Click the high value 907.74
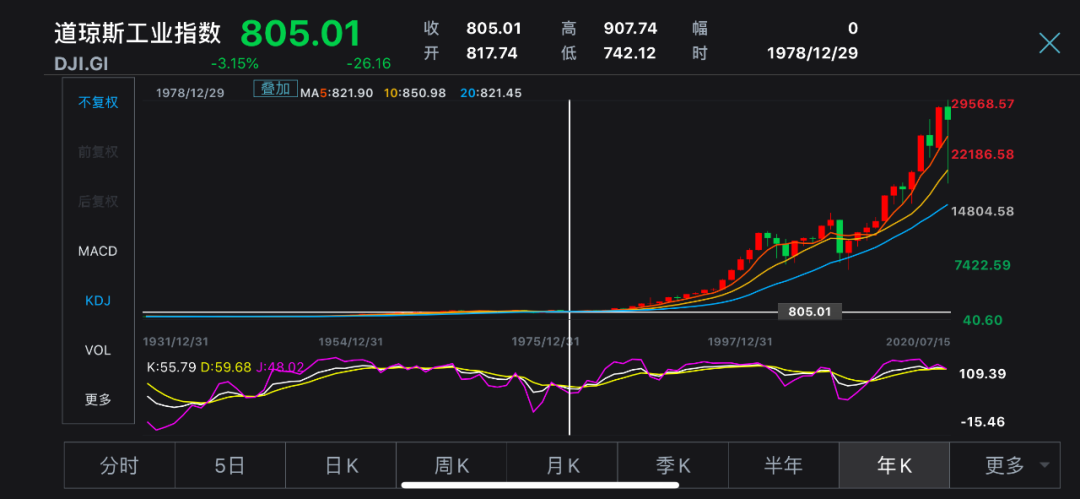1080x499 pixels. [630, 28]
